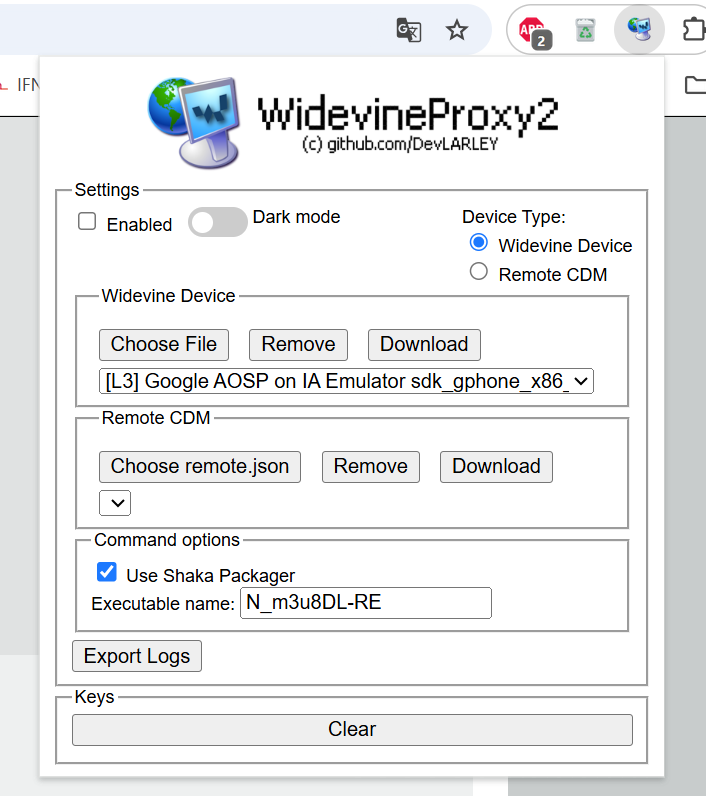Select the Remote CDM radio button
This screenshot has width=706, height=796.
point(479,272)
